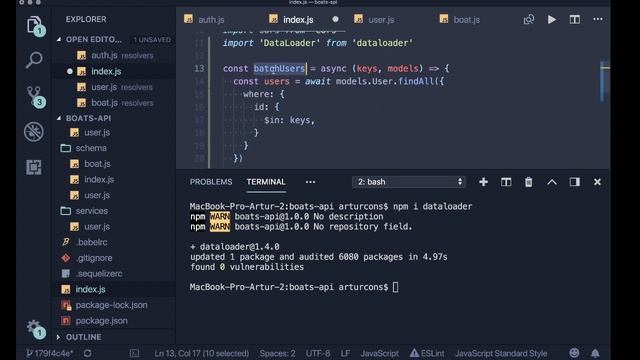Change encoding via UTF-8
The height and width of the screenshot is (360, 640).
(318, 353)
